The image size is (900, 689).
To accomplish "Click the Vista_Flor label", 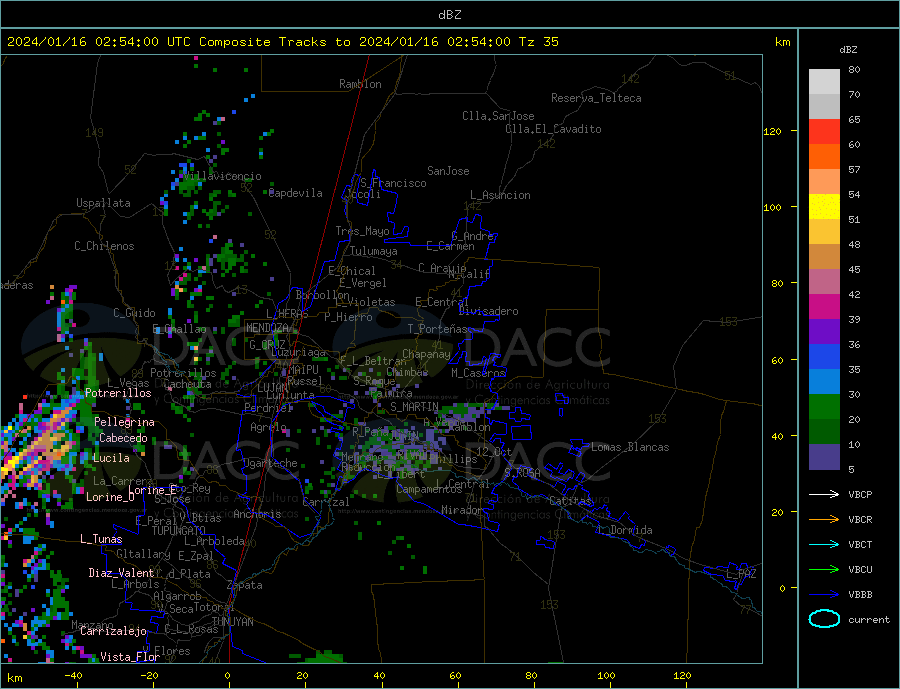I will (130, 656).
